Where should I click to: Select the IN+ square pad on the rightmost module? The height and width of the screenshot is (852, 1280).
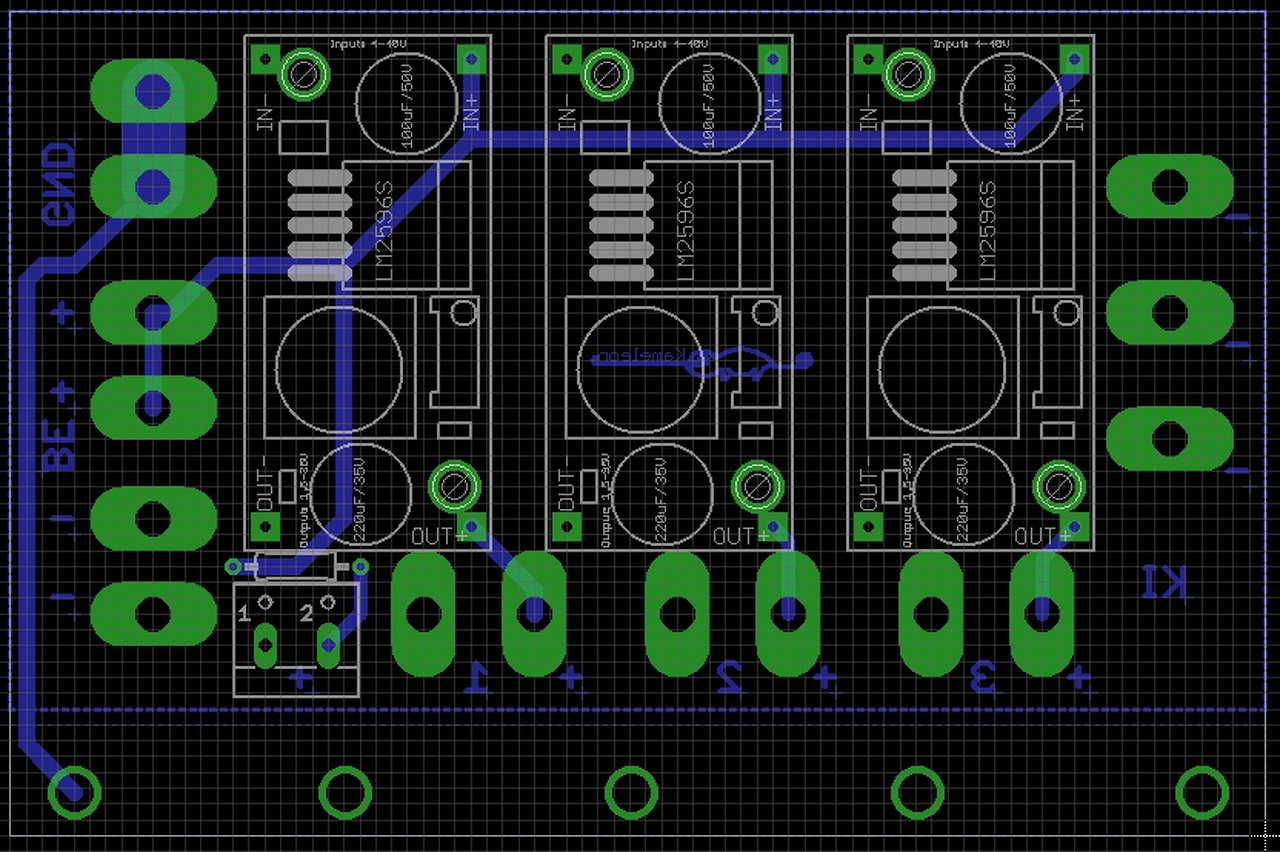[x=1075, y=59]
